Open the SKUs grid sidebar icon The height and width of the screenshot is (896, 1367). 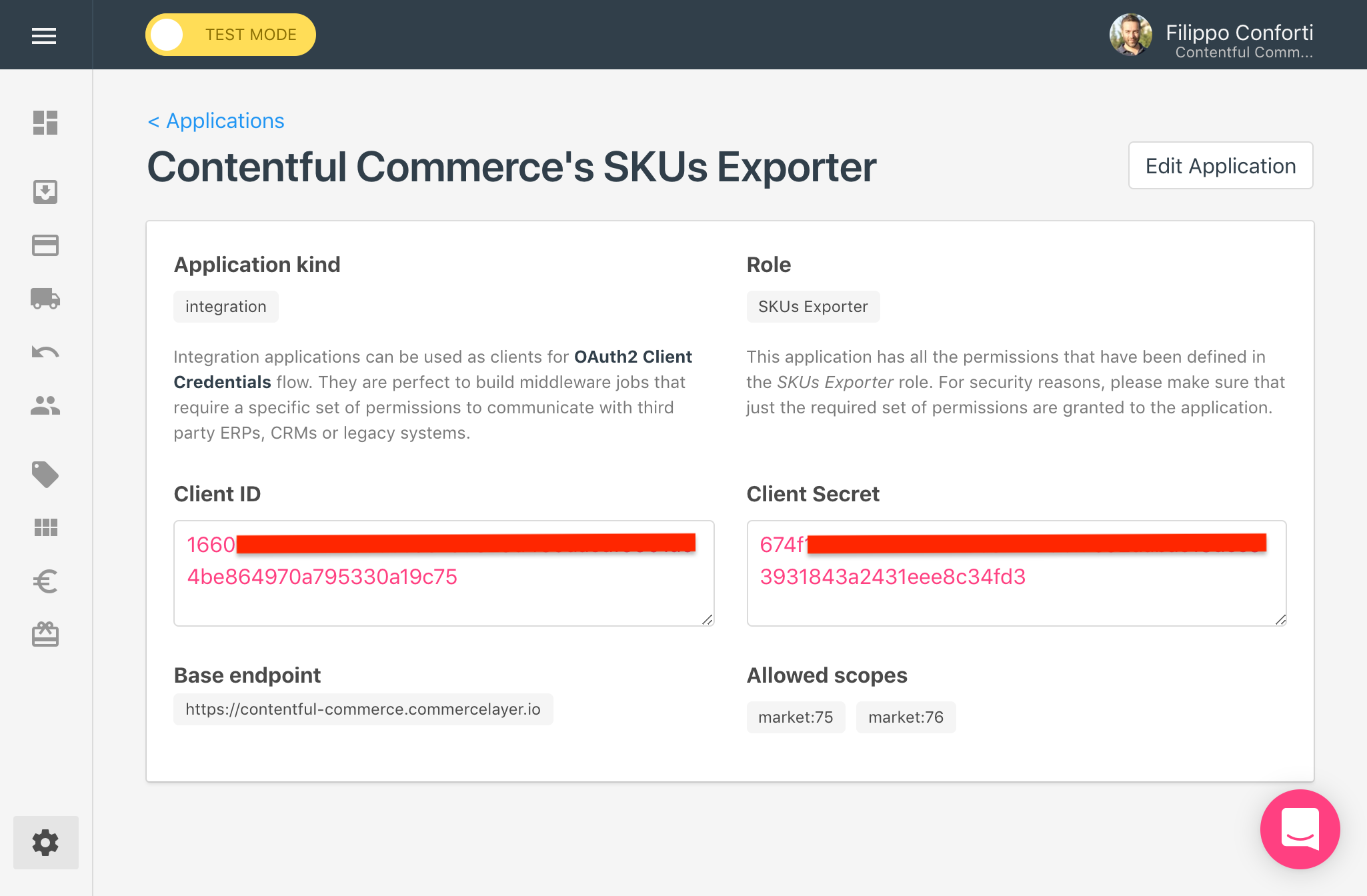pyautogui.click(x=44, y=525)
